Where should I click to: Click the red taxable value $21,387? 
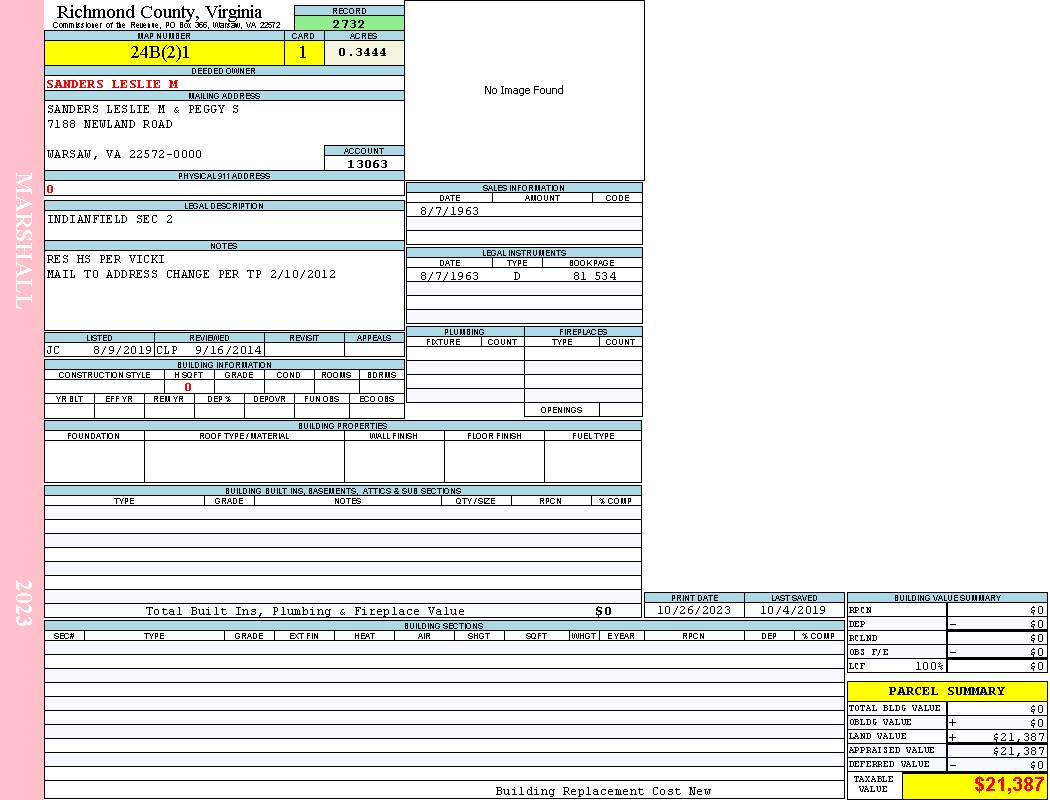click(x=1008, y=785)
